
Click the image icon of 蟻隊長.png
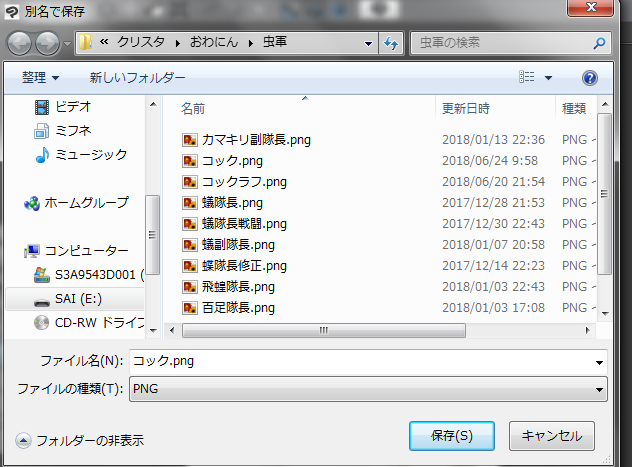(190, 203)
